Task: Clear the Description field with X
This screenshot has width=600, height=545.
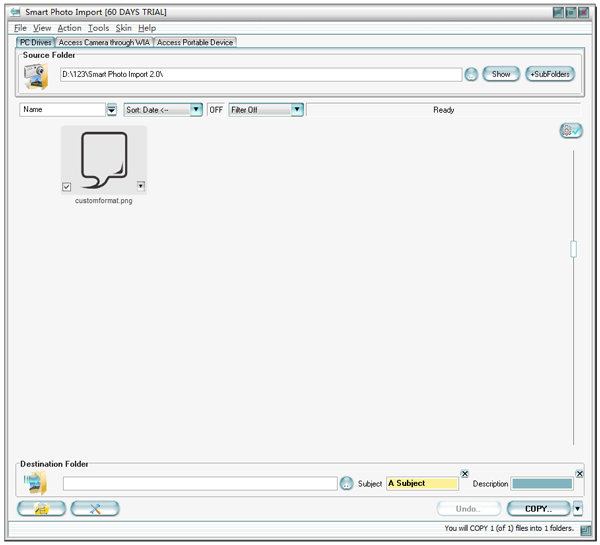Action: pos(579,473)
